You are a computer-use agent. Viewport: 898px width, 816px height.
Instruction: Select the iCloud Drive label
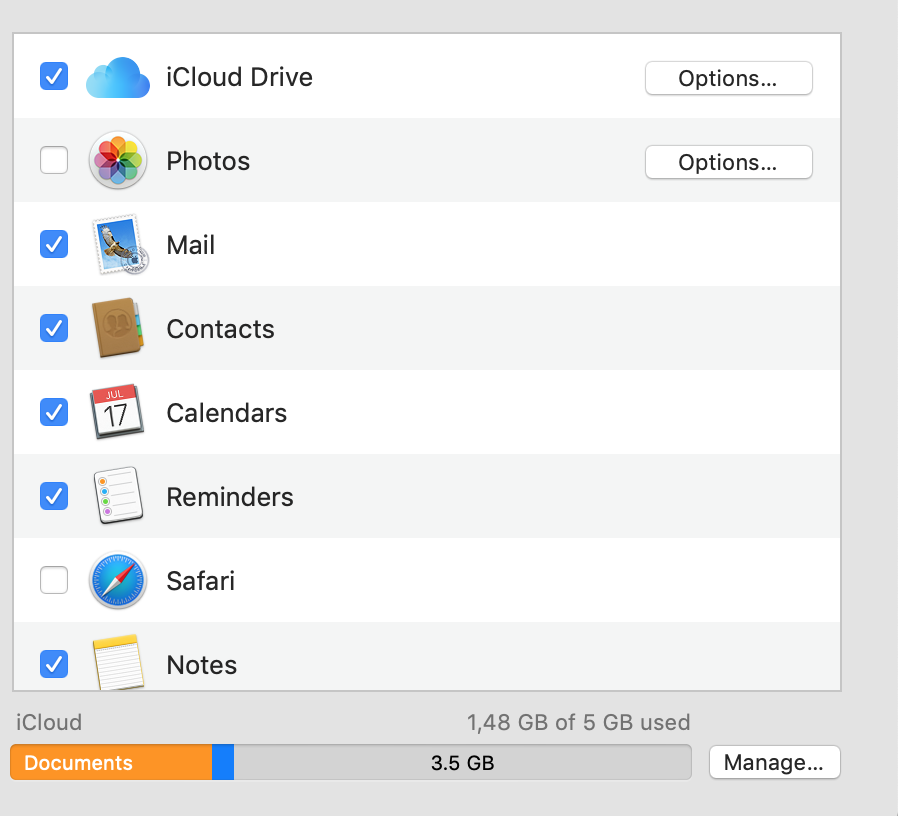point(239,77)
